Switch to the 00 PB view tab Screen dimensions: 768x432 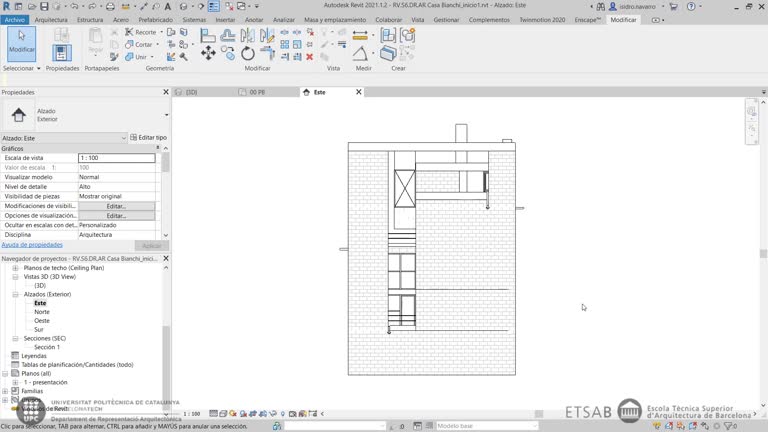click(258, 92)
